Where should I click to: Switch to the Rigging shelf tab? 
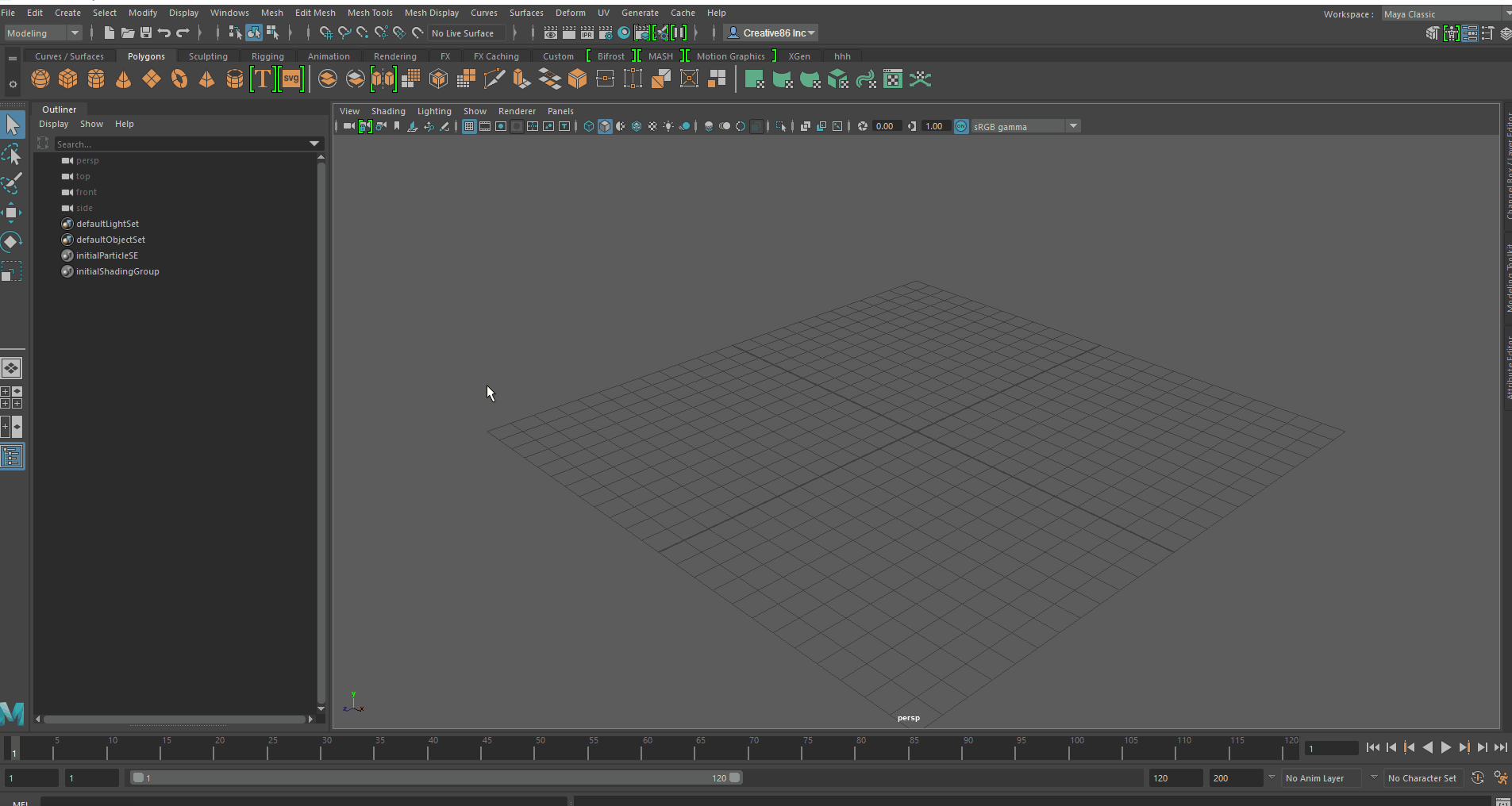point(267,56)
